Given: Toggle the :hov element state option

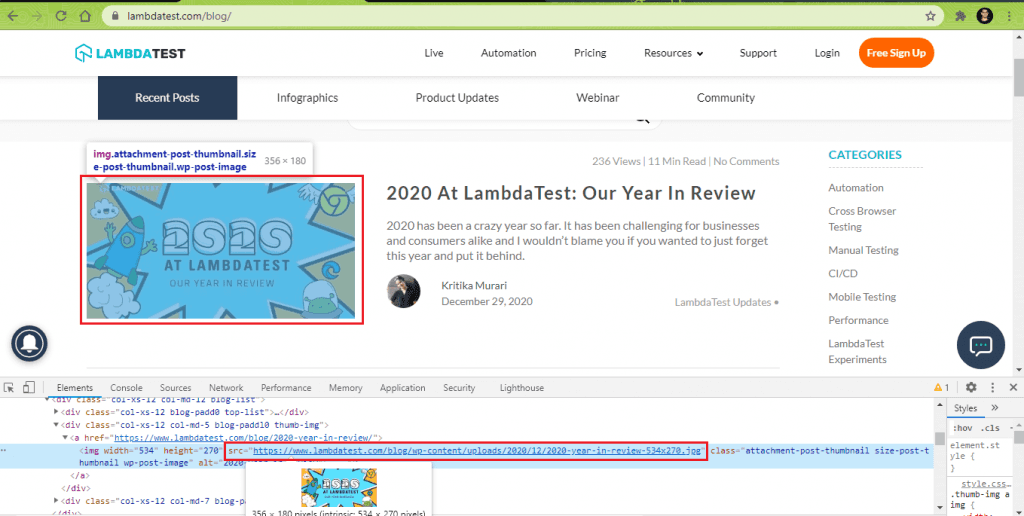Looking at the screenshot, I should click(x=963, y=428).
